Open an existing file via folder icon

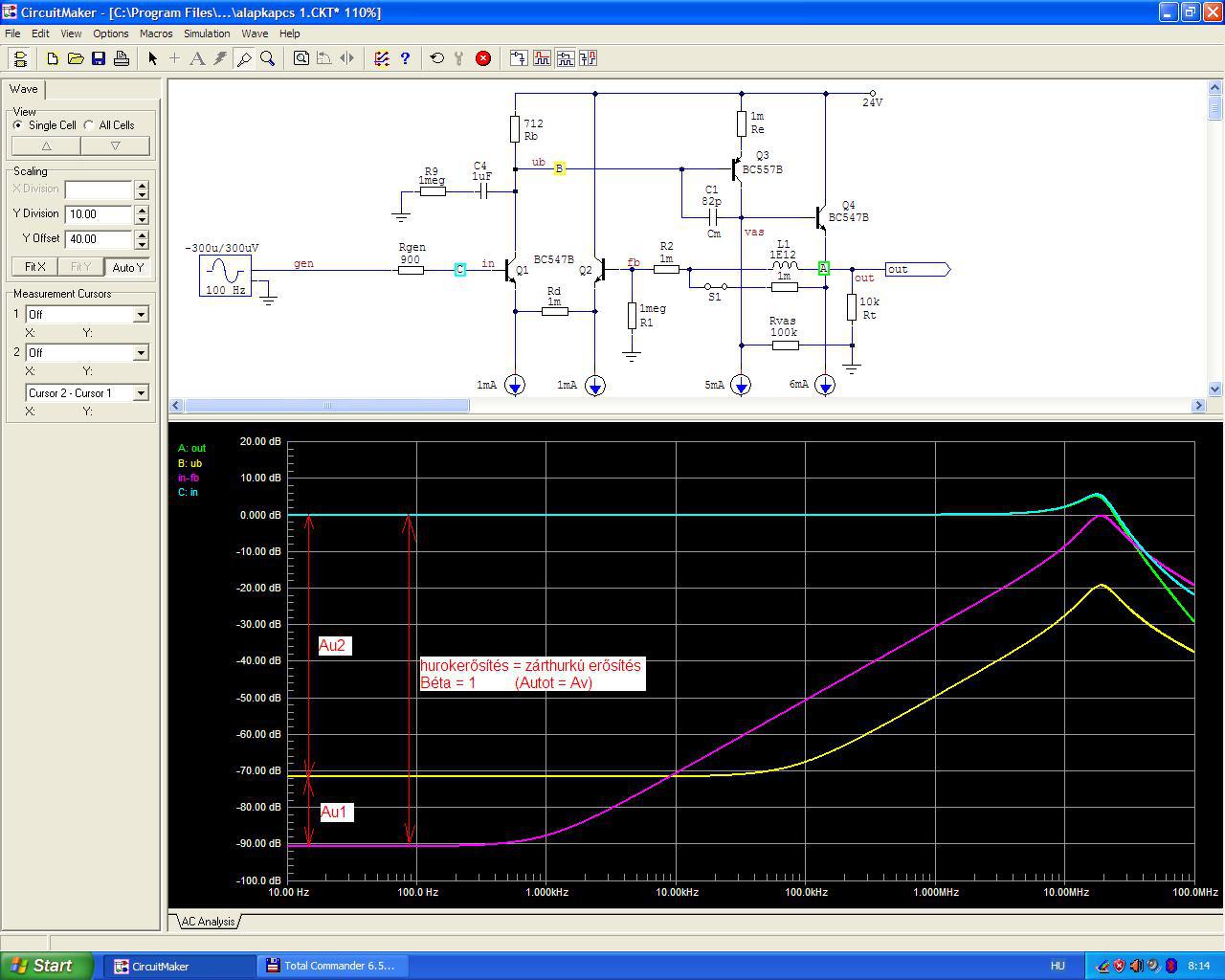[75, 58]
